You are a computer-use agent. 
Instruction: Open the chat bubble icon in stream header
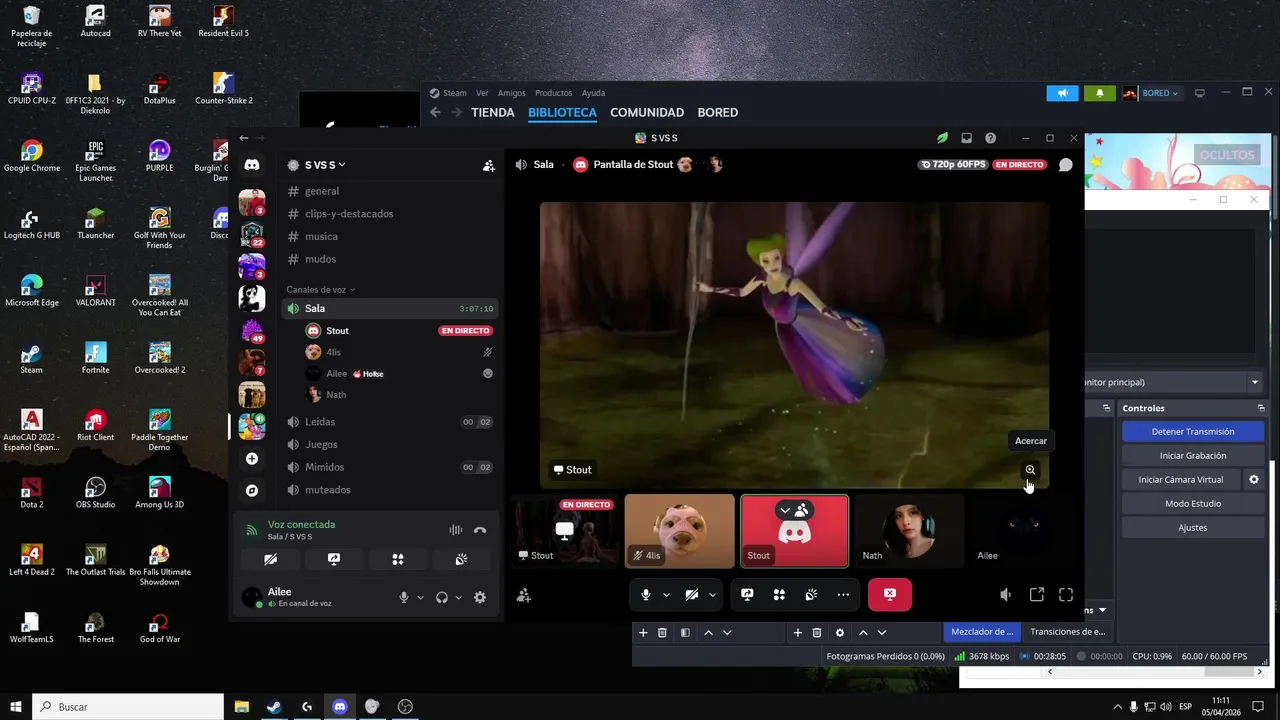(x=1066, y=165)
